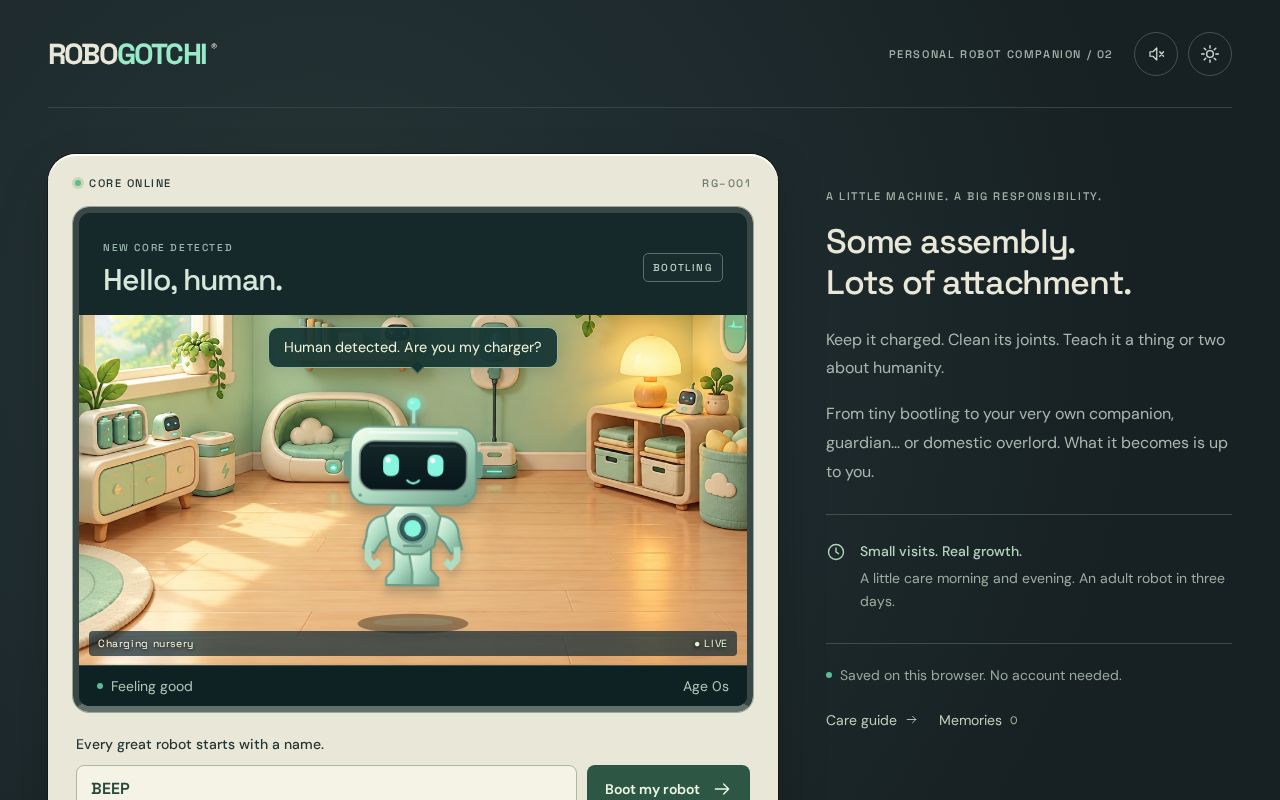Image resolution: width=1280 pixels, height=800 pixels.
Task: Click 'Every great robot starts with a name.'
Action: point(200,744)
